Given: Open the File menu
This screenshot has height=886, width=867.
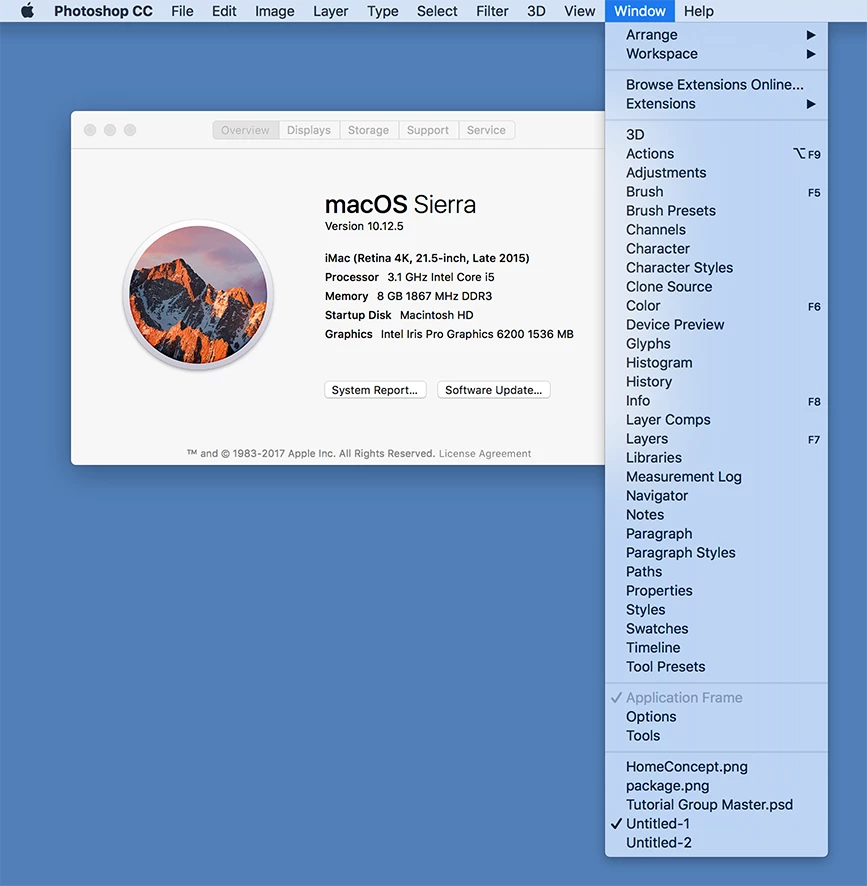Looking at the screenshot, I should 182,11.
